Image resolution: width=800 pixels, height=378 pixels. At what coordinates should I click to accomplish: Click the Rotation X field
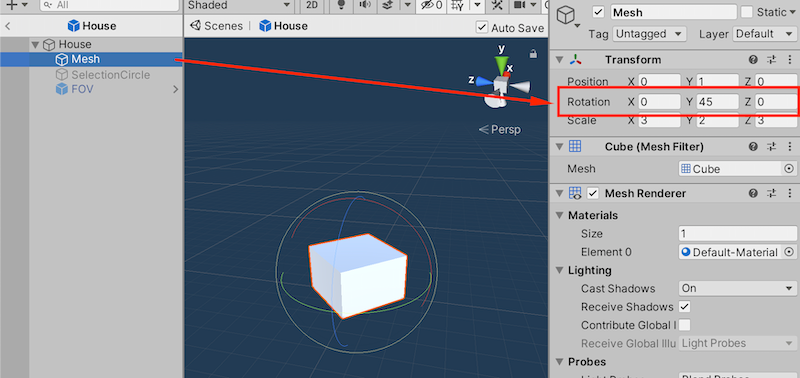(x=660, y=102)
